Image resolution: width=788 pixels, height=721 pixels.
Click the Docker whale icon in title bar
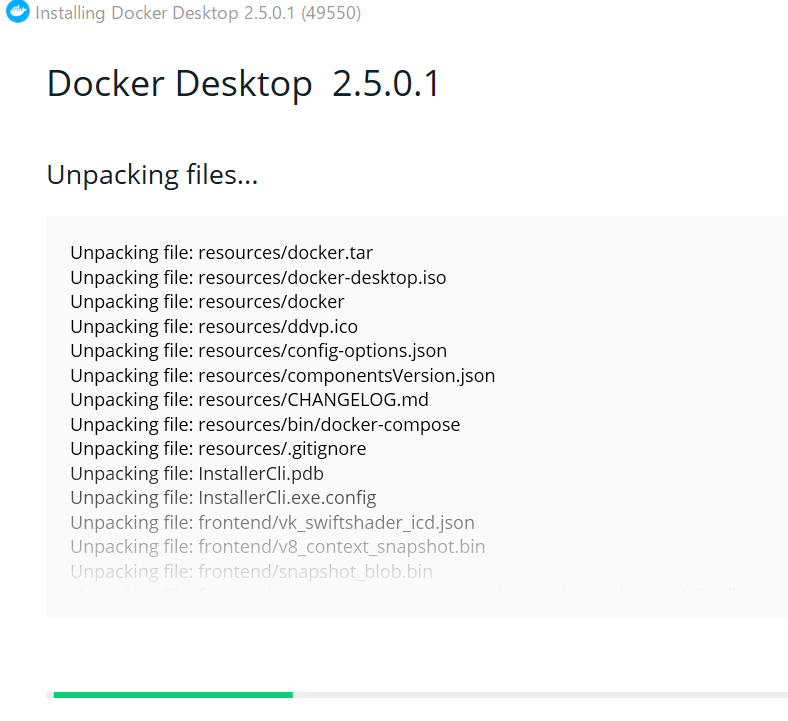18,12
